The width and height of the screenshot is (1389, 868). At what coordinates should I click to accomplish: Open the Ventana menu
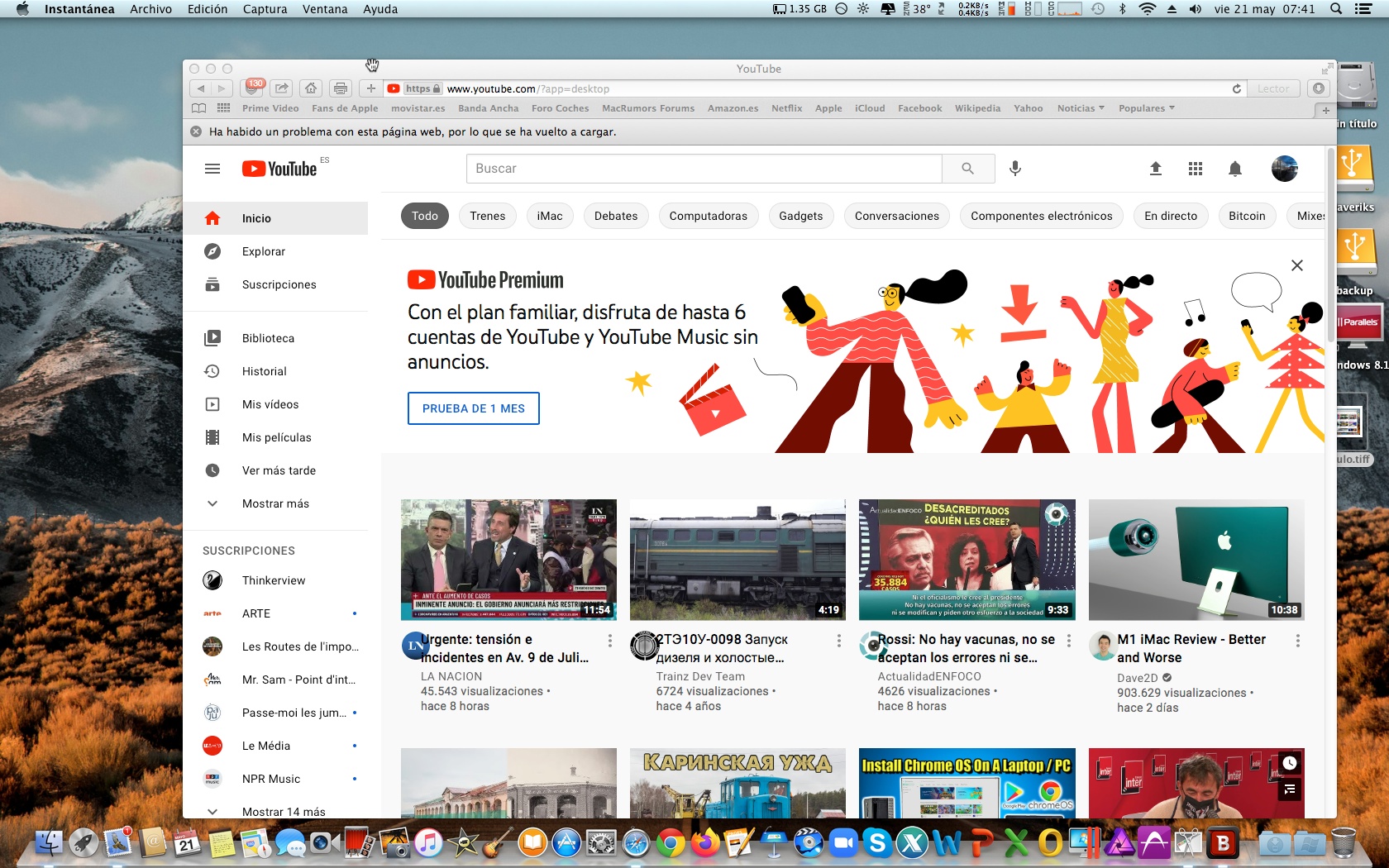(x=325, y=9)
